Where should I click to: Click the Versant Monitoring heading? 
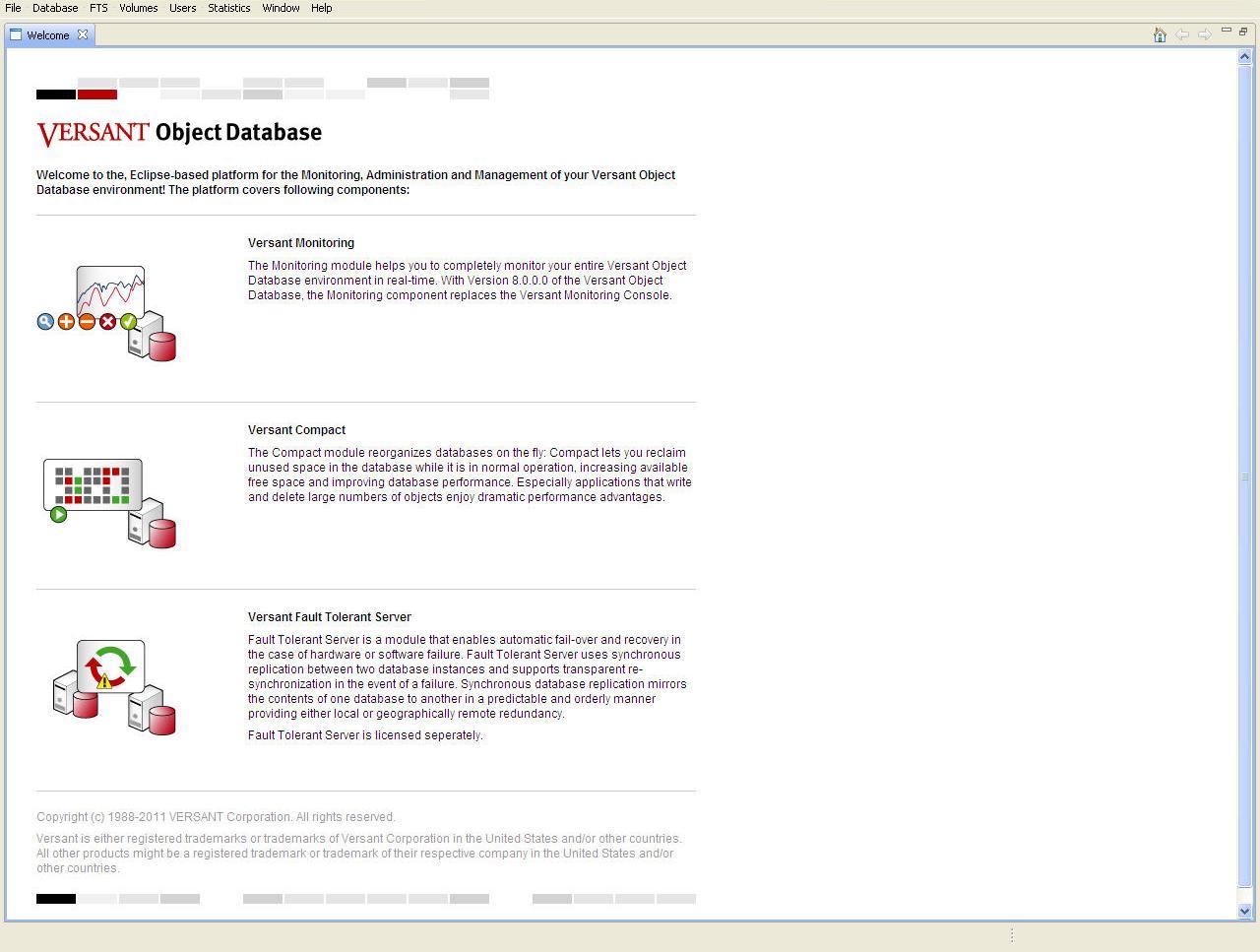coord(301,243)
